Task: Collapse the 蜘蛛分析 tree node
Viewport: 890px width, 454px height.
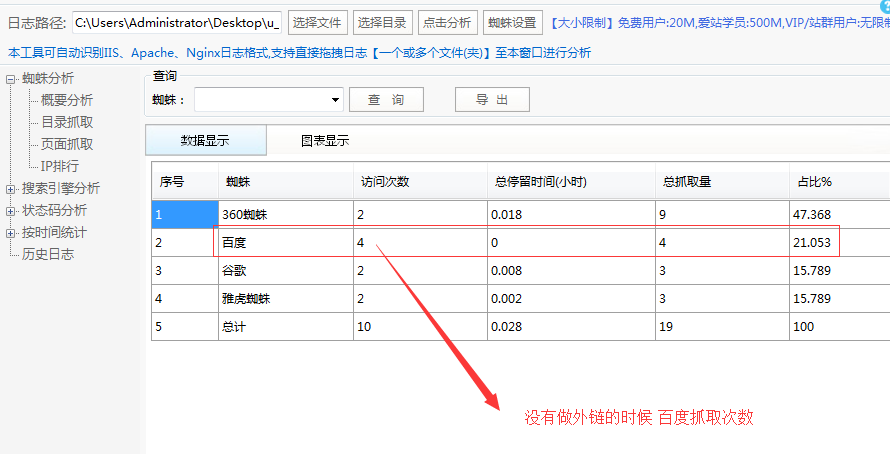Action: 11,79
